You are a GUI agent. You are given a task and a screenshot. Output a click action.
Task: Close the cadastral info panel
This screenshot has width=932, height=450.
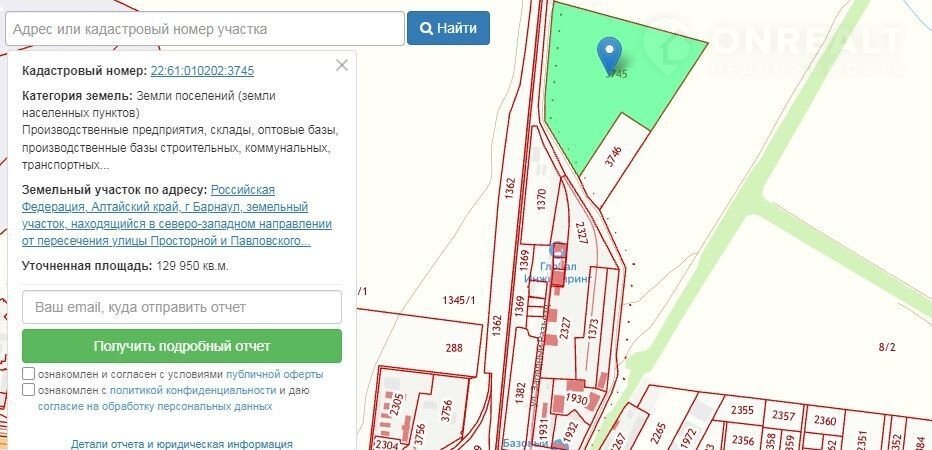click(342, 65)
